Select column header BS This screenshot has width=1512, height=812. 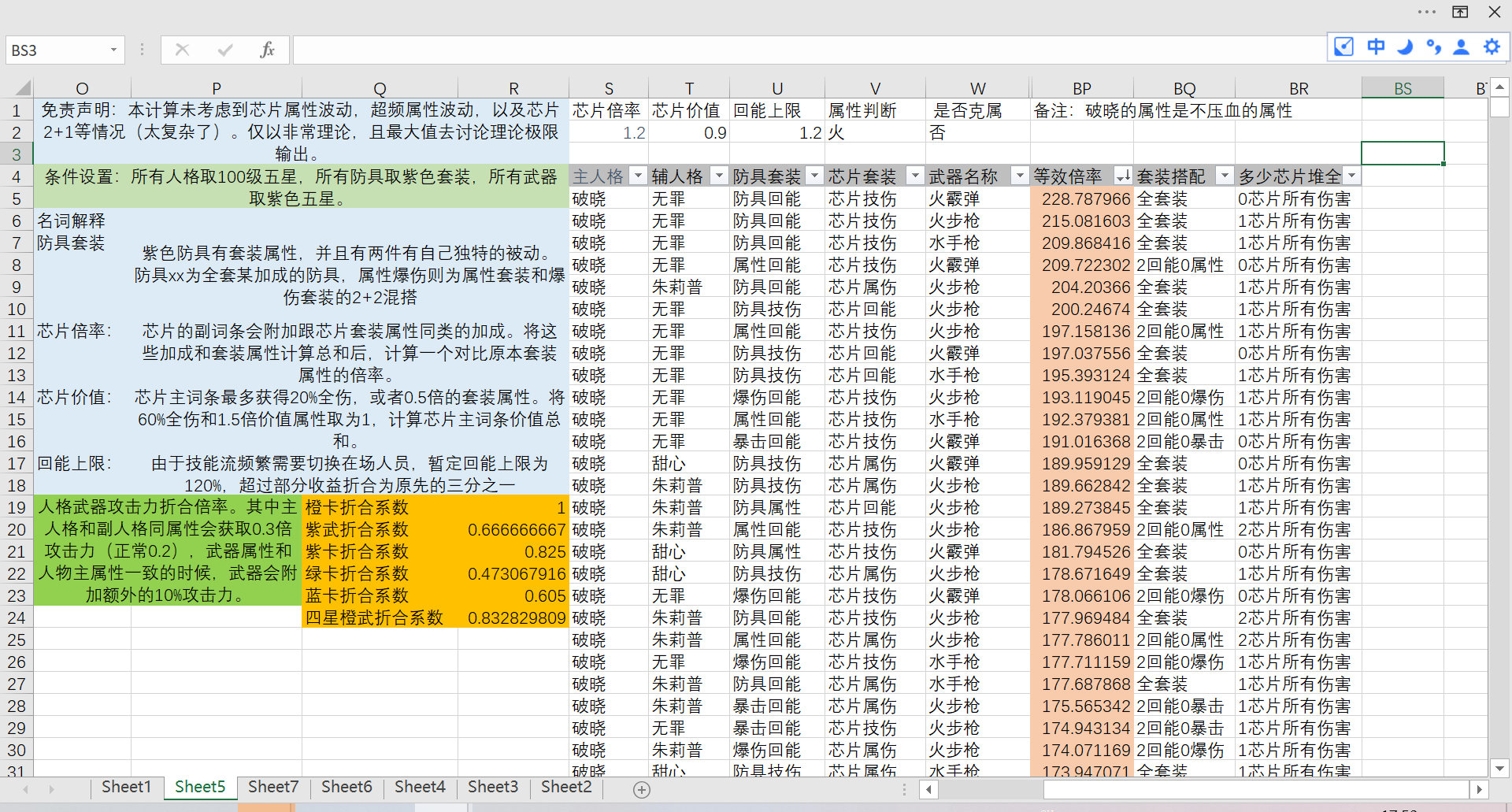pyautogui.click(x=1403, y=88)
